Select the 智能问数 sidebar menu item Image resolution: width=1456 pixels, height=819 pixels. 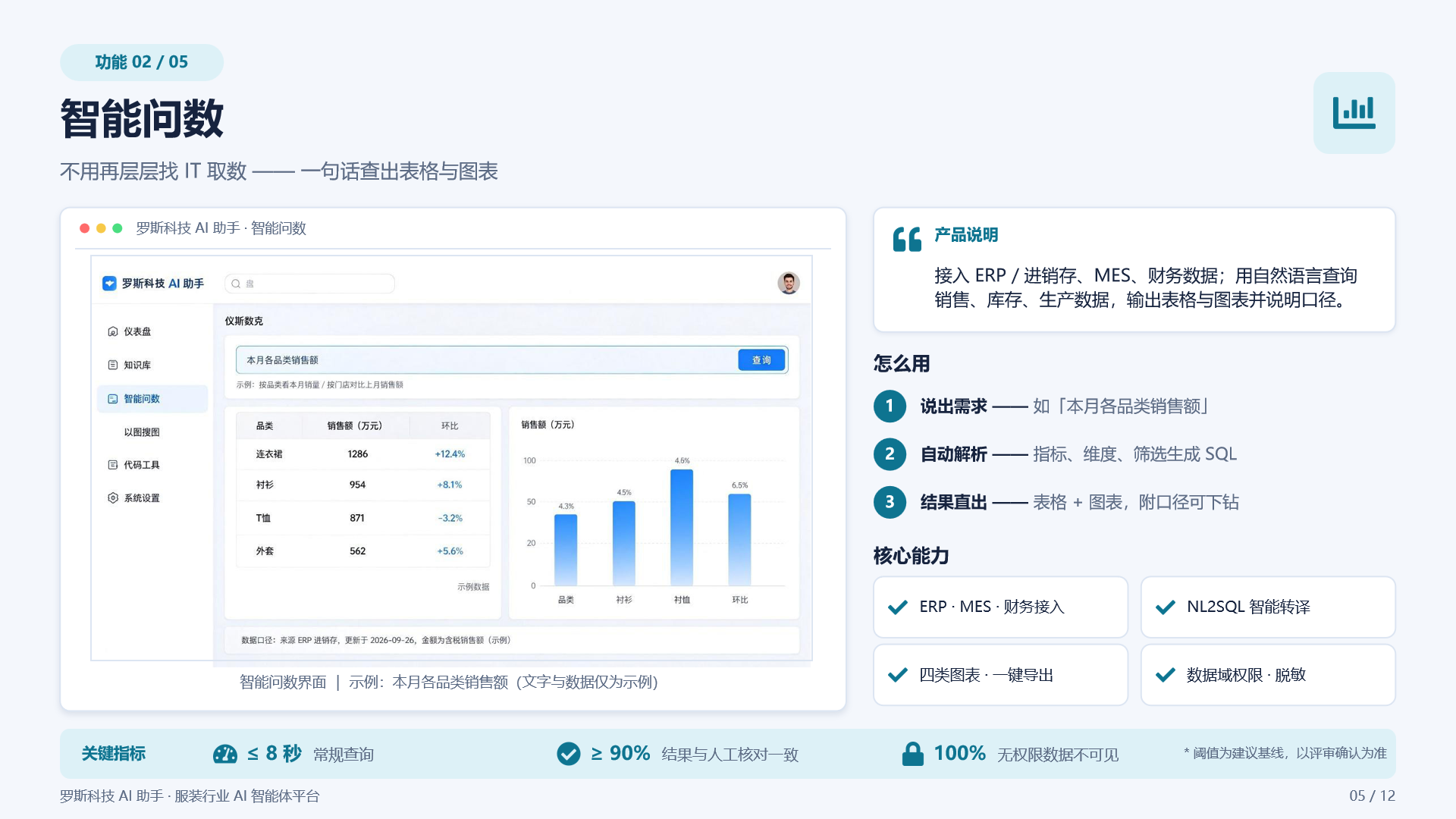152,399
